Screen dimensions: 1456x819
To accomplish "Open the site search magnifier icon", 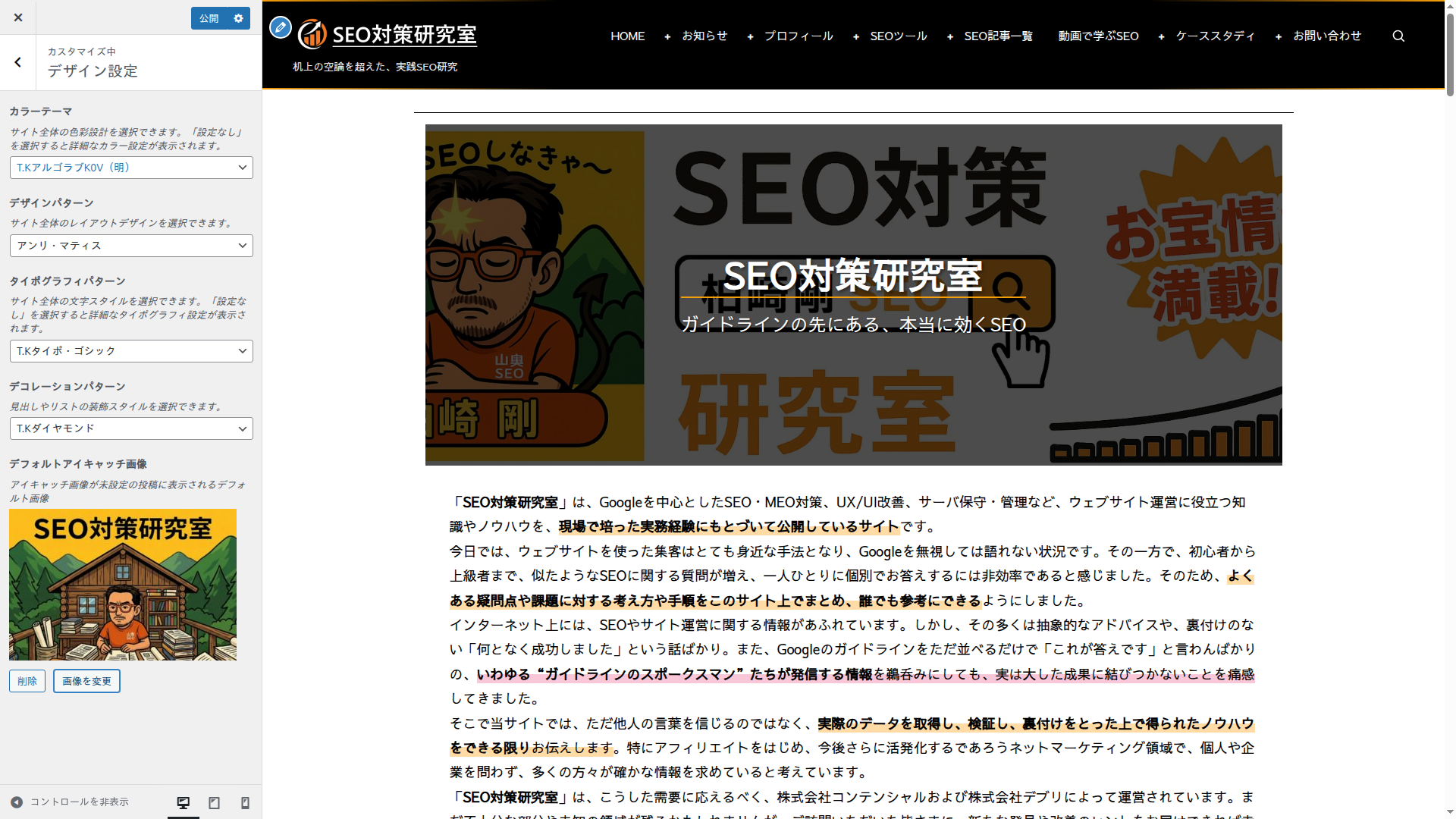I will coord(1398,36).
